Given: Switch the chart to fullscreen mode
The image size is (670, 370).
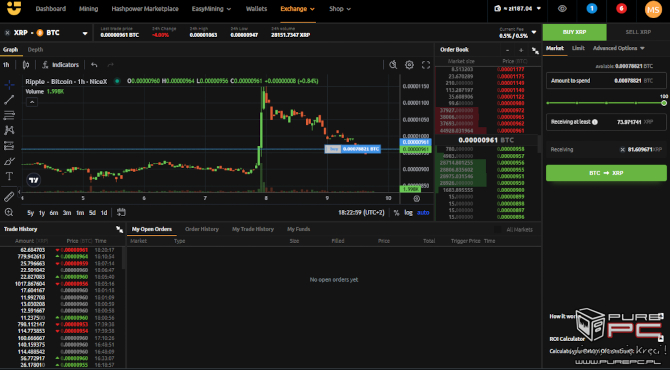Looking at the screenshot, I should [x=426, y=65].
